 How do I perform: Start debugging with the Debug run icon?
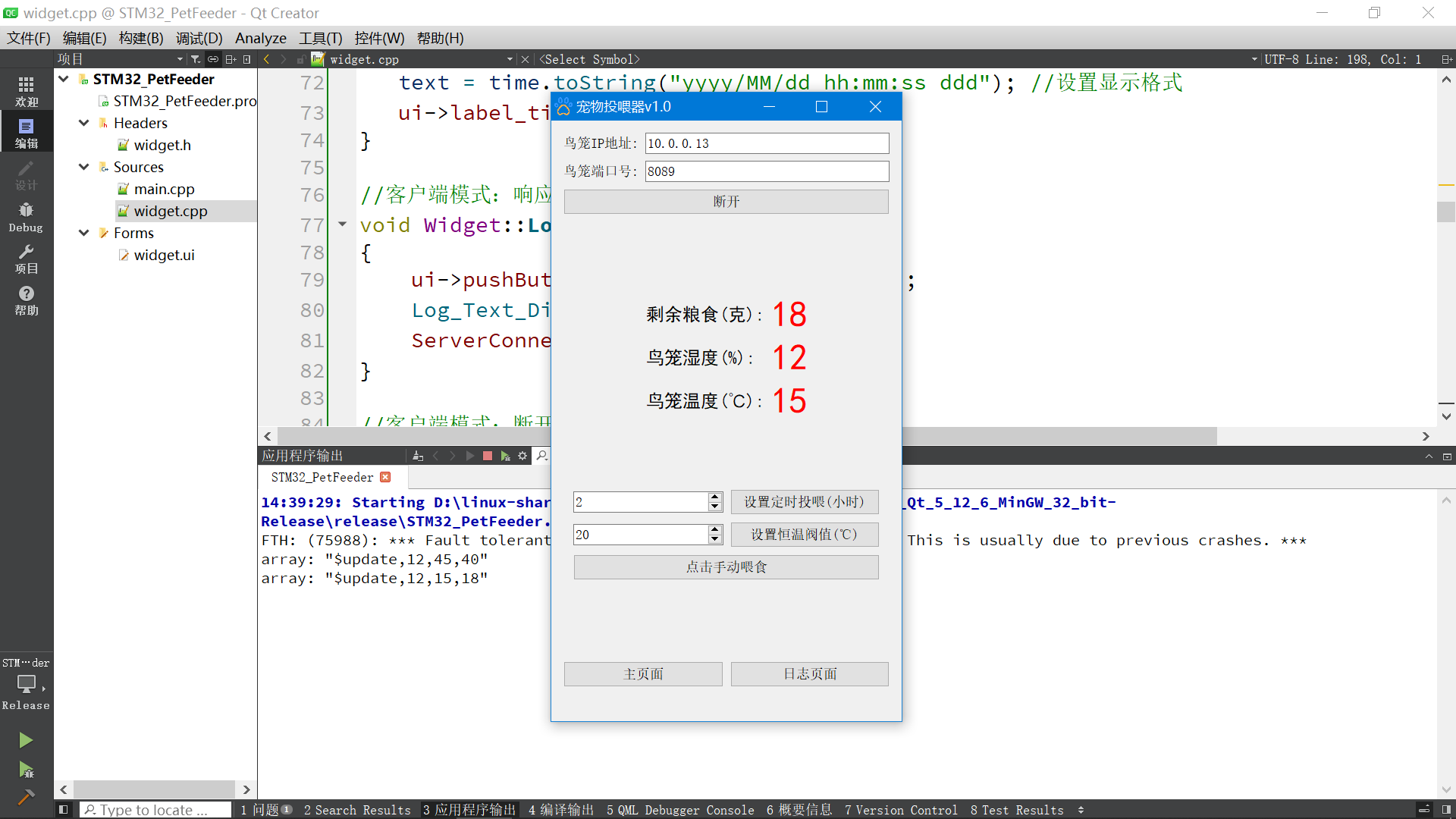pyautogui.click(x=26, y=770)
